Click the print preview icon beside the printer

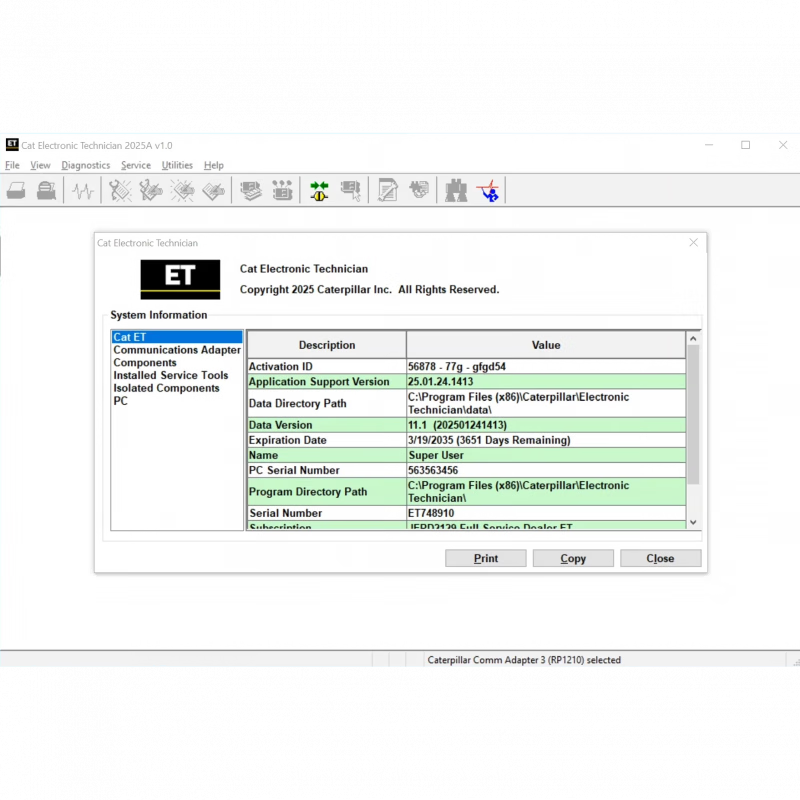coord(47,190)
